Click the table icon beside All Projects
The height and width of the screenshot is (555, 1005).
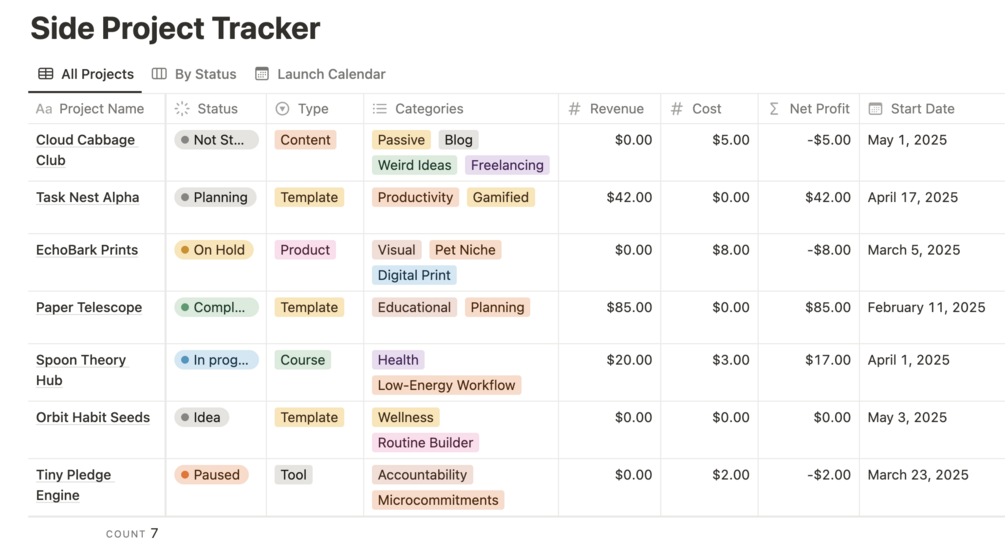[x=46, y=74]
